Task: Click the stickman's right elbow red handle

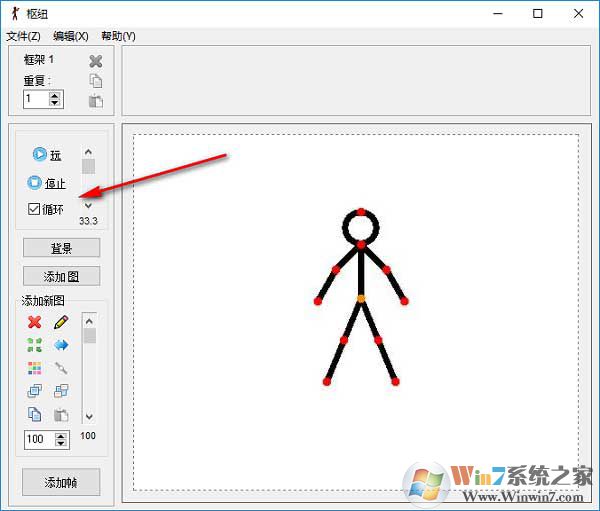Action: coord(386,270)
